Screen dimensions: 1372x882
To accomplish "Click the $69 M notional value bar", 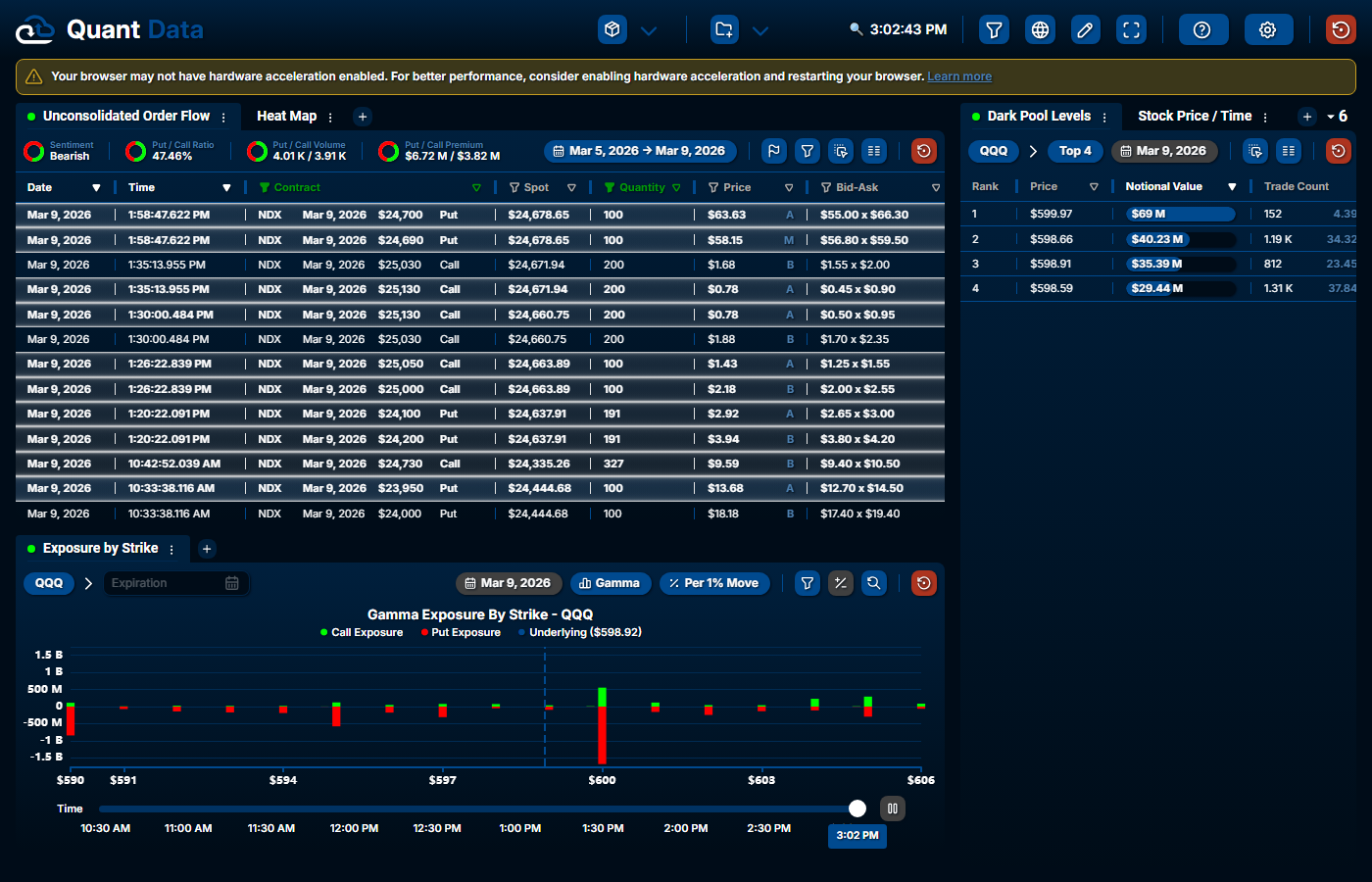I will (x=1180, y=214).
